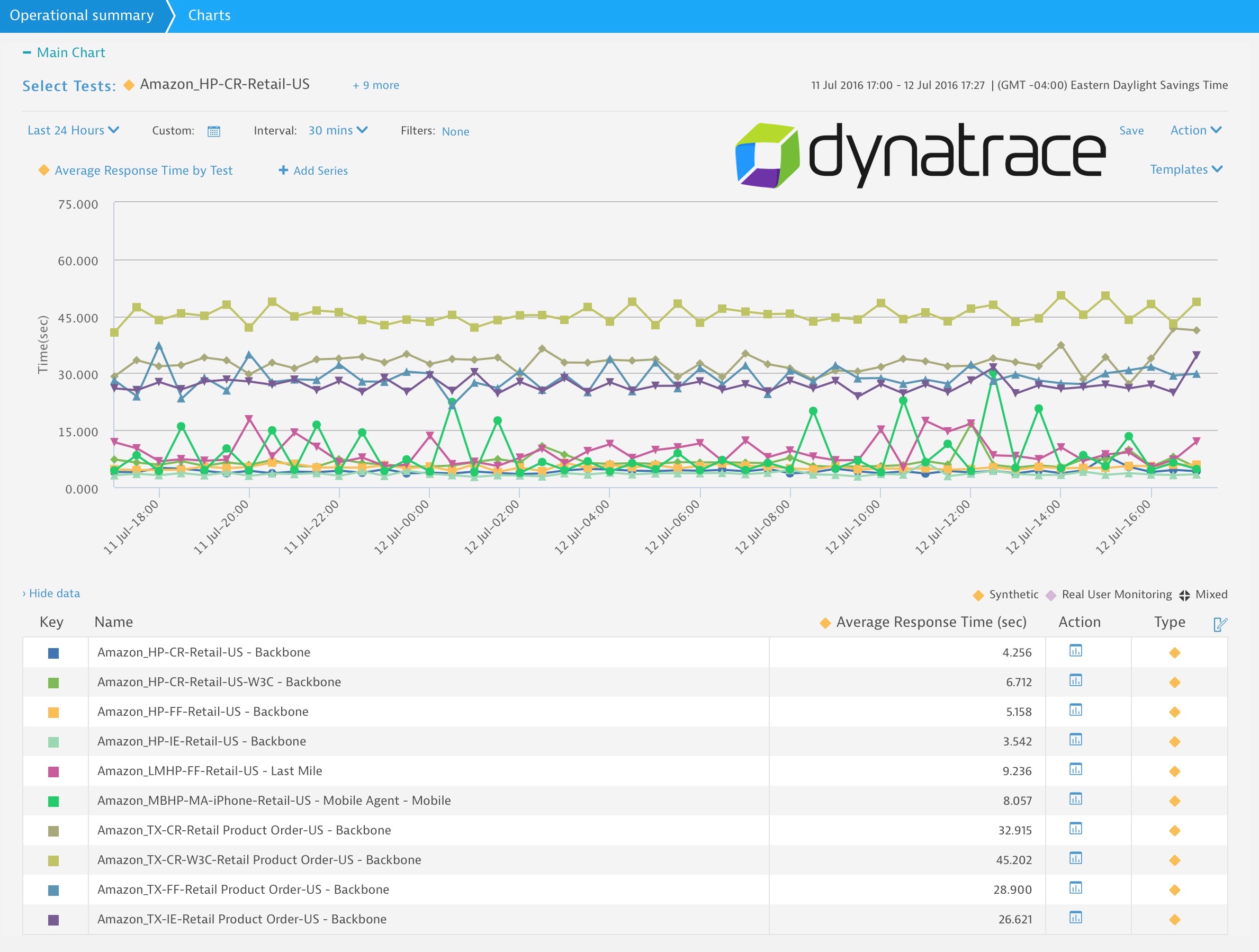
Task: Open the Templates dropdown
Action: pyautogui.click(x=1186, y=169)
